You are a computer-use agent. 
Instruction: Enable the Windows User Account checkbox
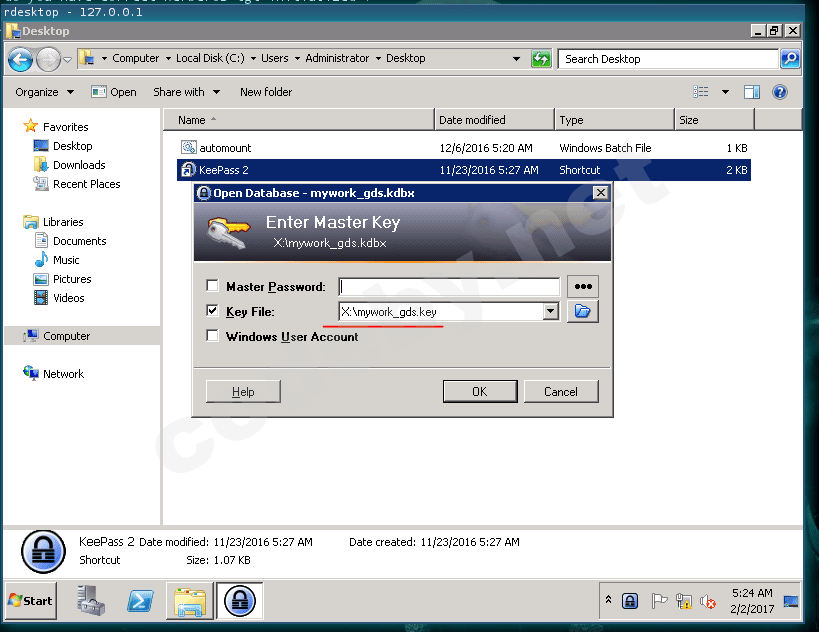pyautogui.click(x=212, y=335)
